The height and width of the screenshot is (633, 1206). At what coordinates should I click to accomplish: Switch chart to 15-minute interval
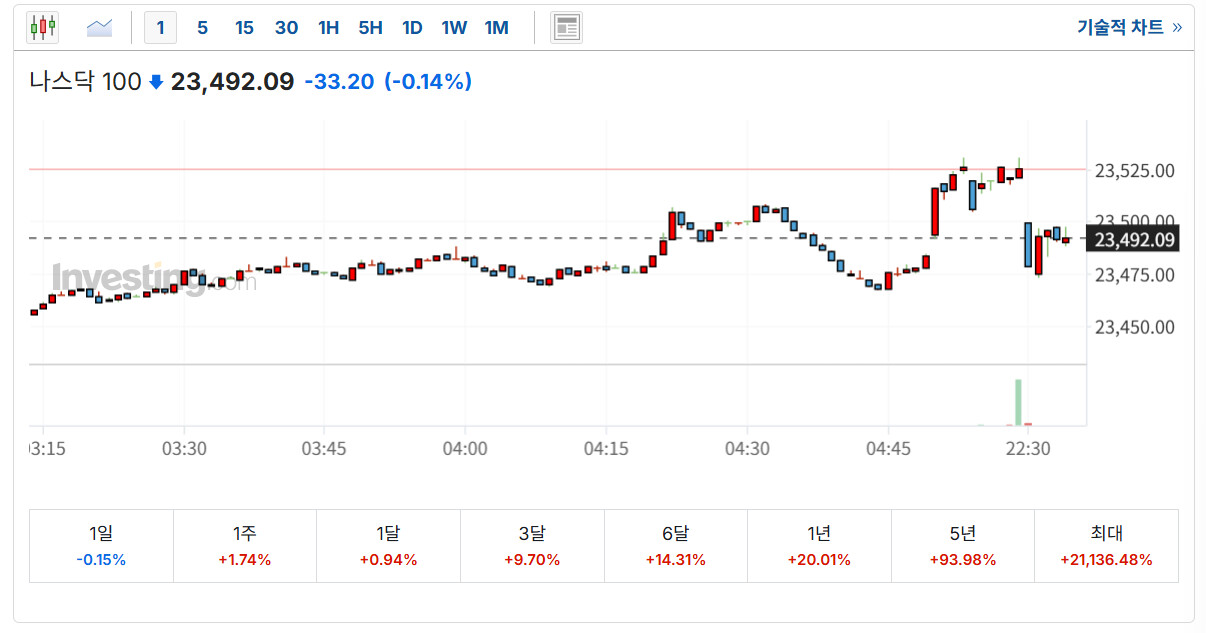[x=244, y=28]
